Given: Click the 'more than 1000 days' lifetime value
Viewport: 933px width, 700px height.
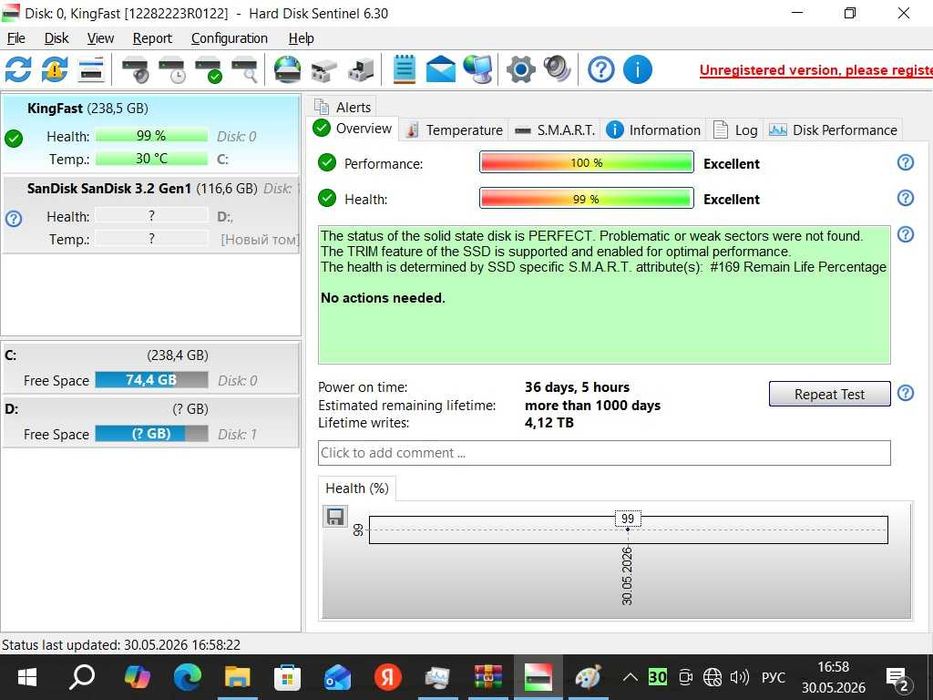Looking at the screenshot, I should (592, 405).
